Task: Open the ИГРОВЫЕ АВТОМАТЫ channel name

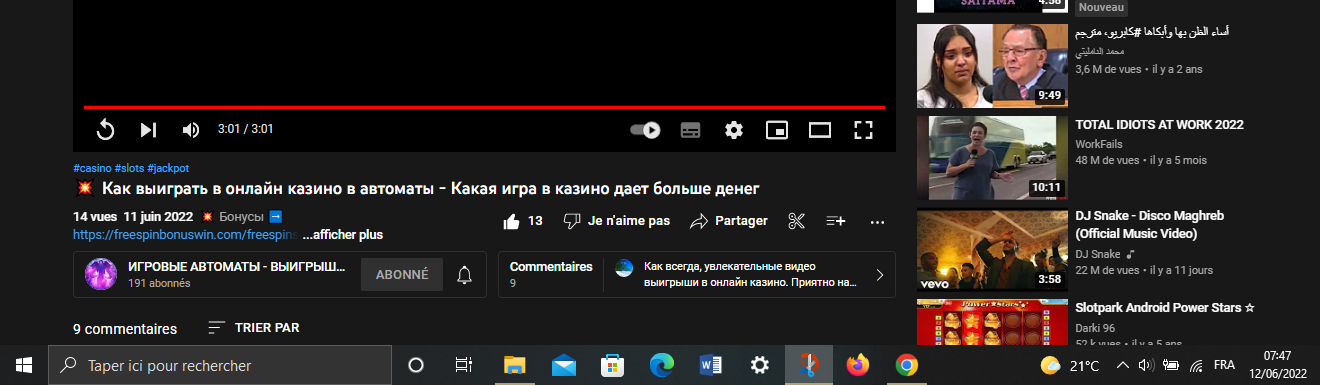Action: 237,267
